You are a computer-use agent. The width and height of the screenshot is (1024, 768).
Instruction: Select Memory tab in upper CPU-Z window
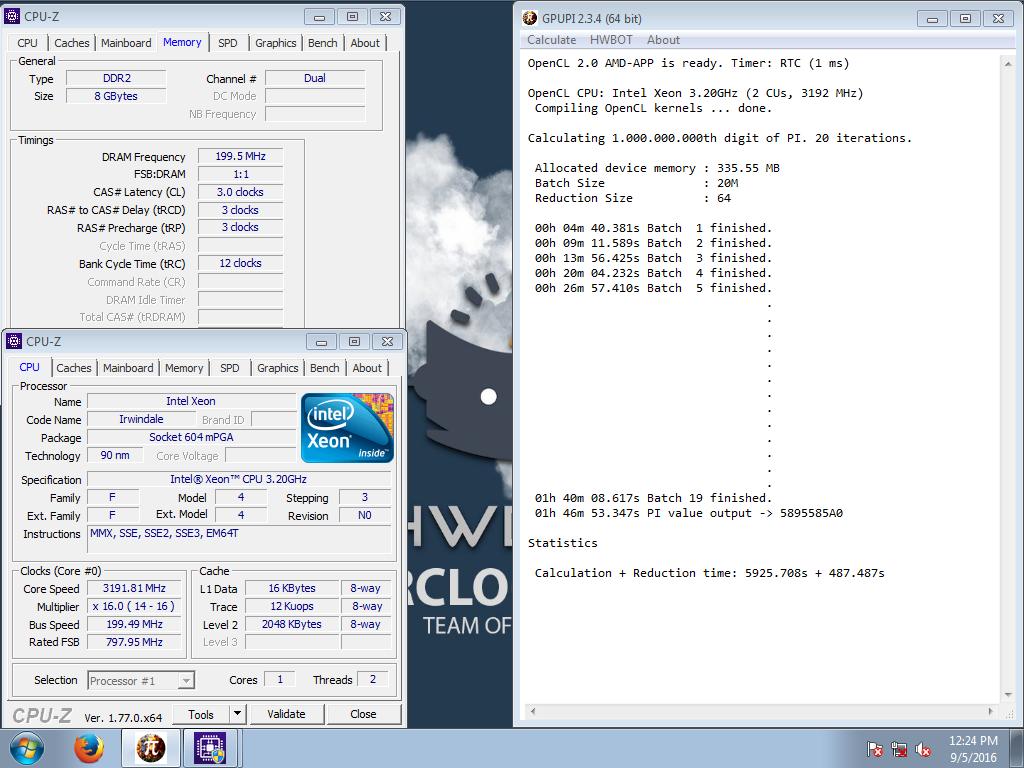tap(182, 42)
